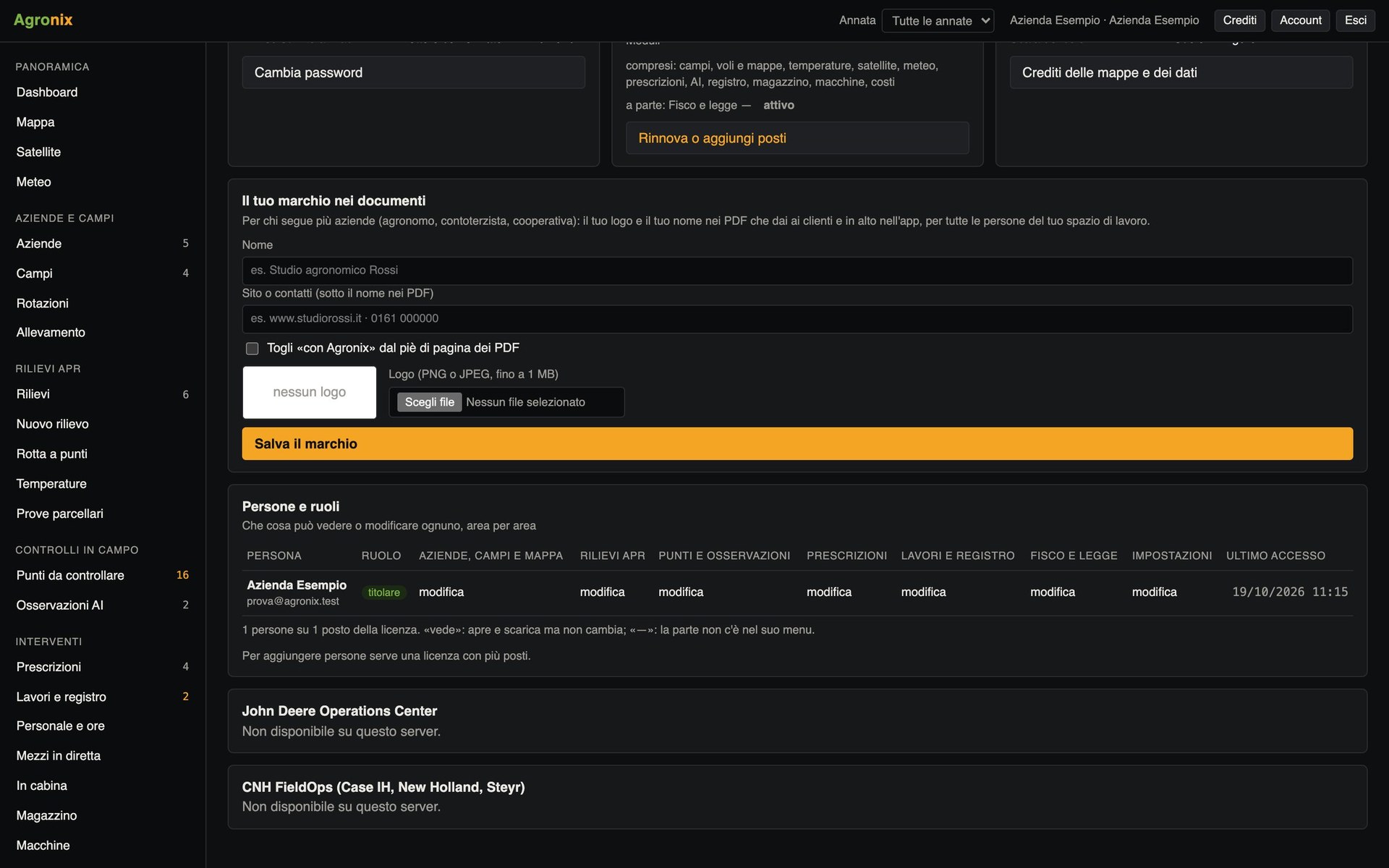
Task: Open Punti da controllare in the sidebar
Action: pos(103,575)
